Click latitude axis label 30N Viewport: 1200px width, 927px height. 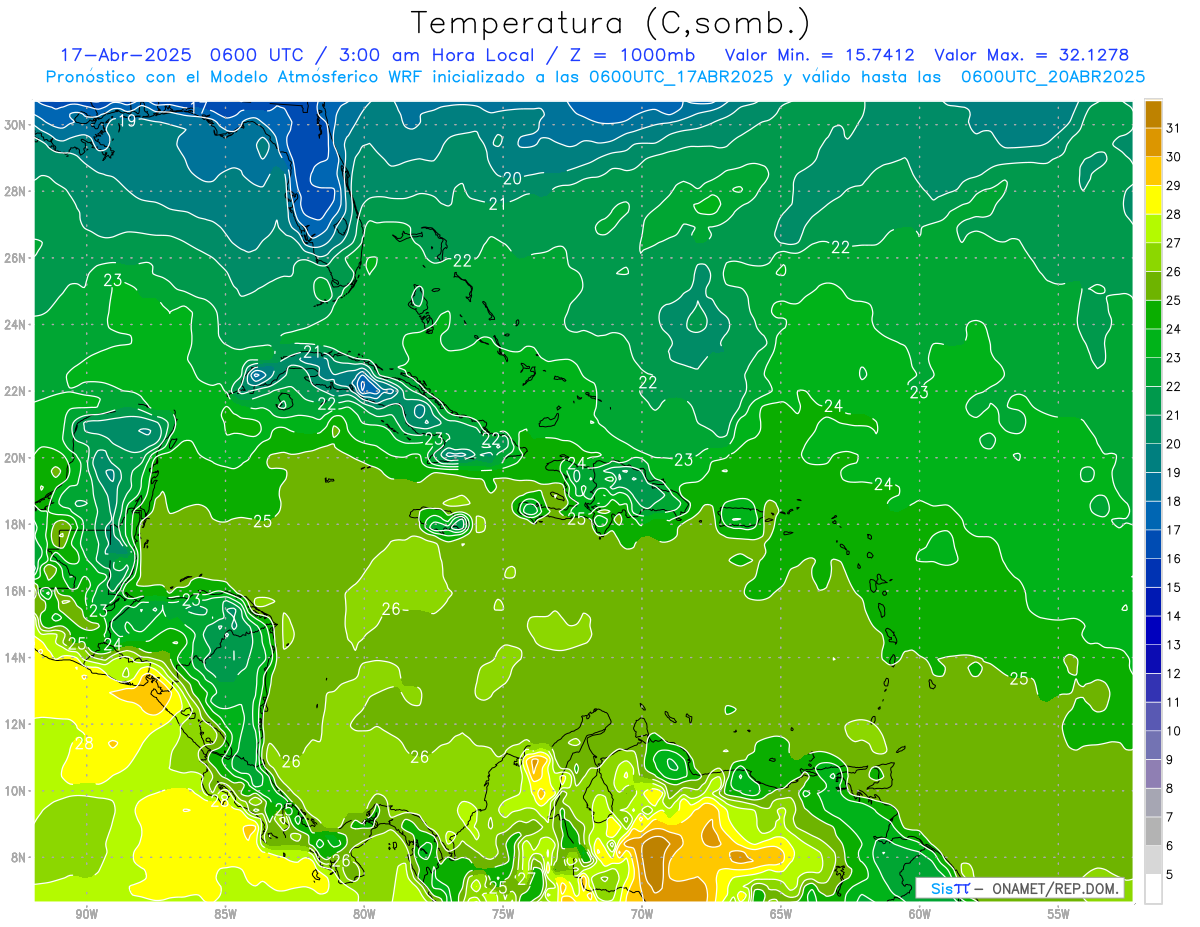[x=15, y=125]
